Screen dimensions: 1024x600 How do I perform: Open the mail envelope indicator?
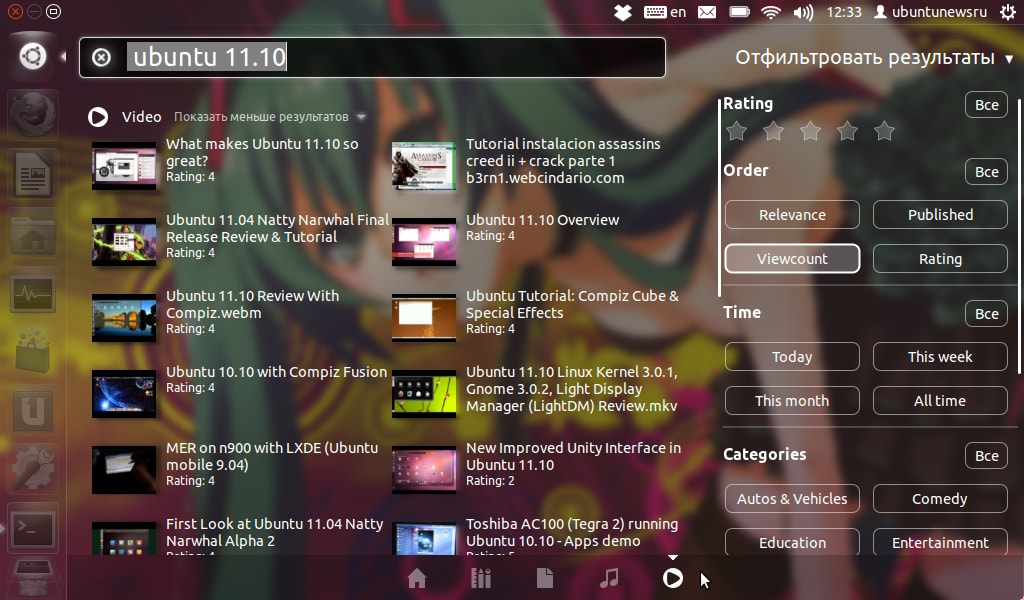[707, 12]
